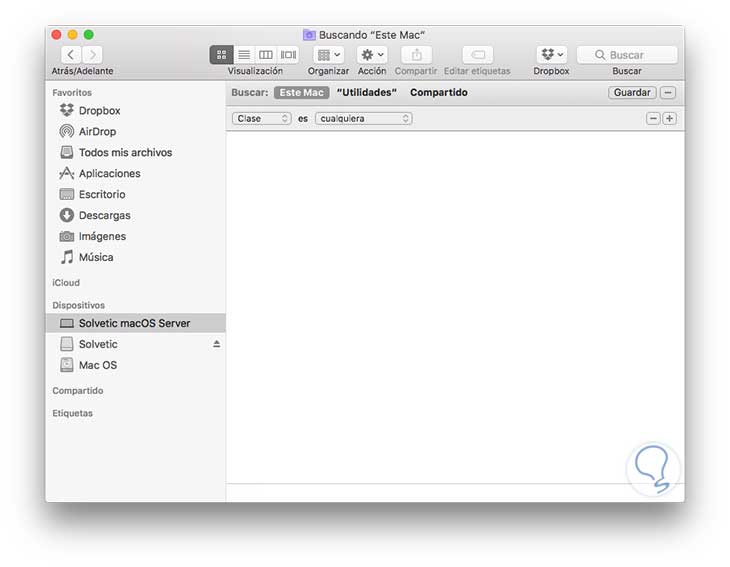Viewport: 730px width, 567px height.
Task: Select Compartido search scope
Action: point(439,93)
